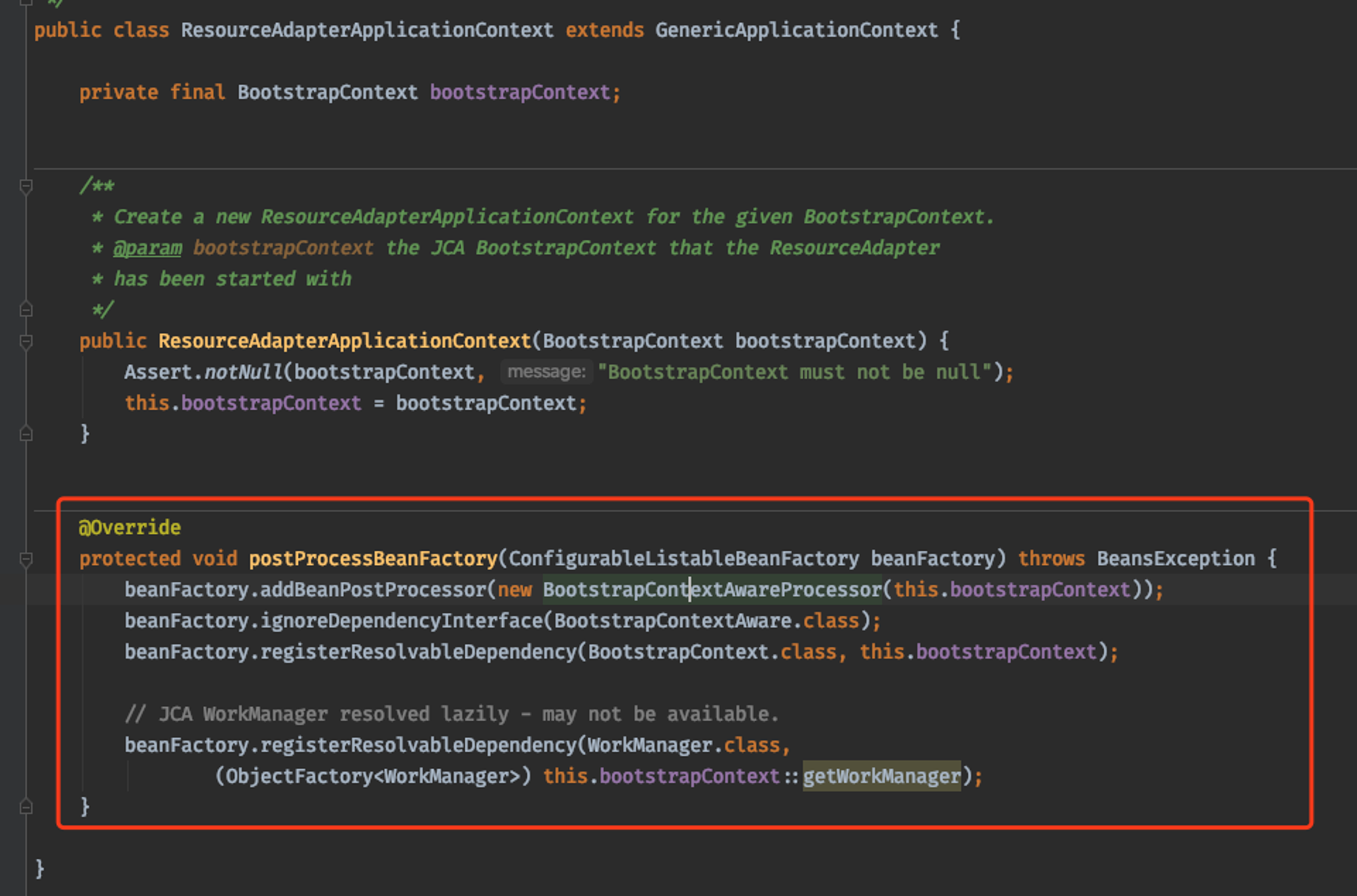Click registerResolvableDependency on the BootstrapContext.class line
Screen dimensions: 1357x896
pyautogui.click(x=419, y=652)
